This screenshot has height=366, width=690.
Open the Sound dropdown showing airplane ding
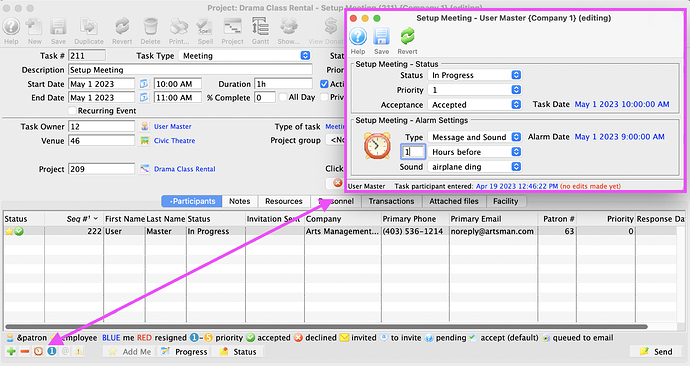pyautogui.click(x=474, y=167)
